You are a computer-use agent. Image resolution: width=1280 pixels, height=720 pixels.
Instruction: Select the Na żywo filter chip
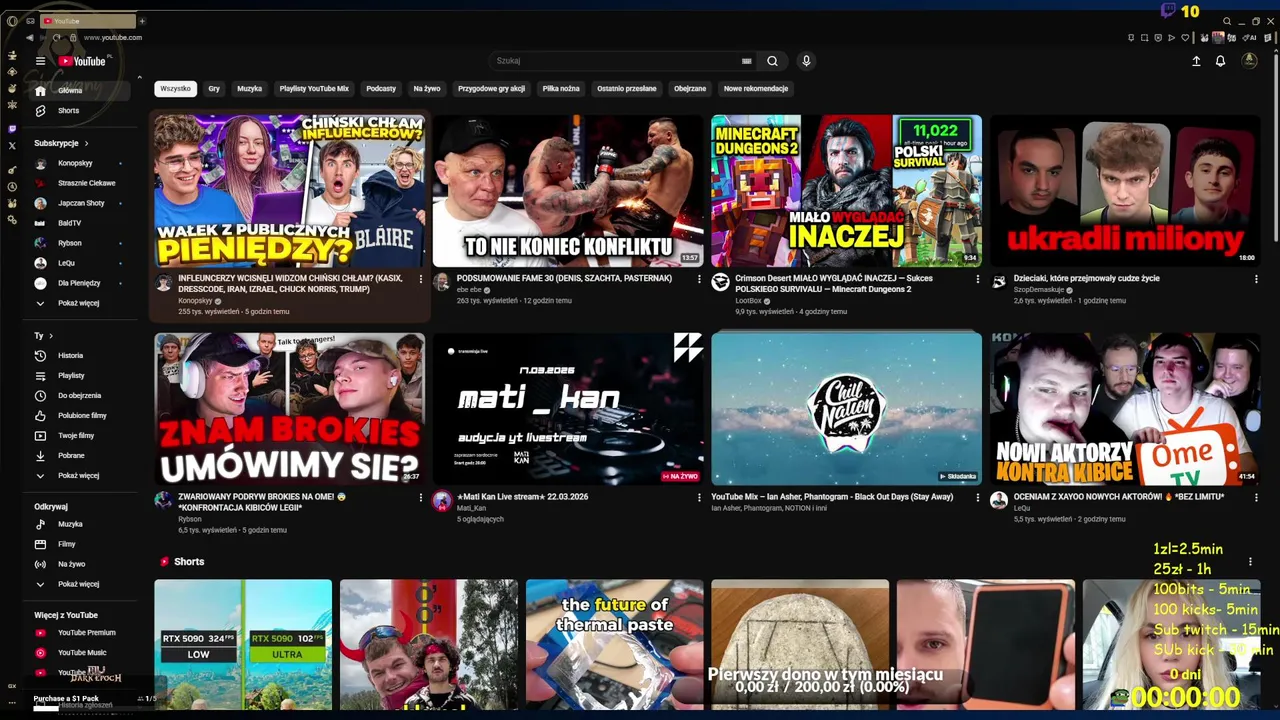pos(427,89)
